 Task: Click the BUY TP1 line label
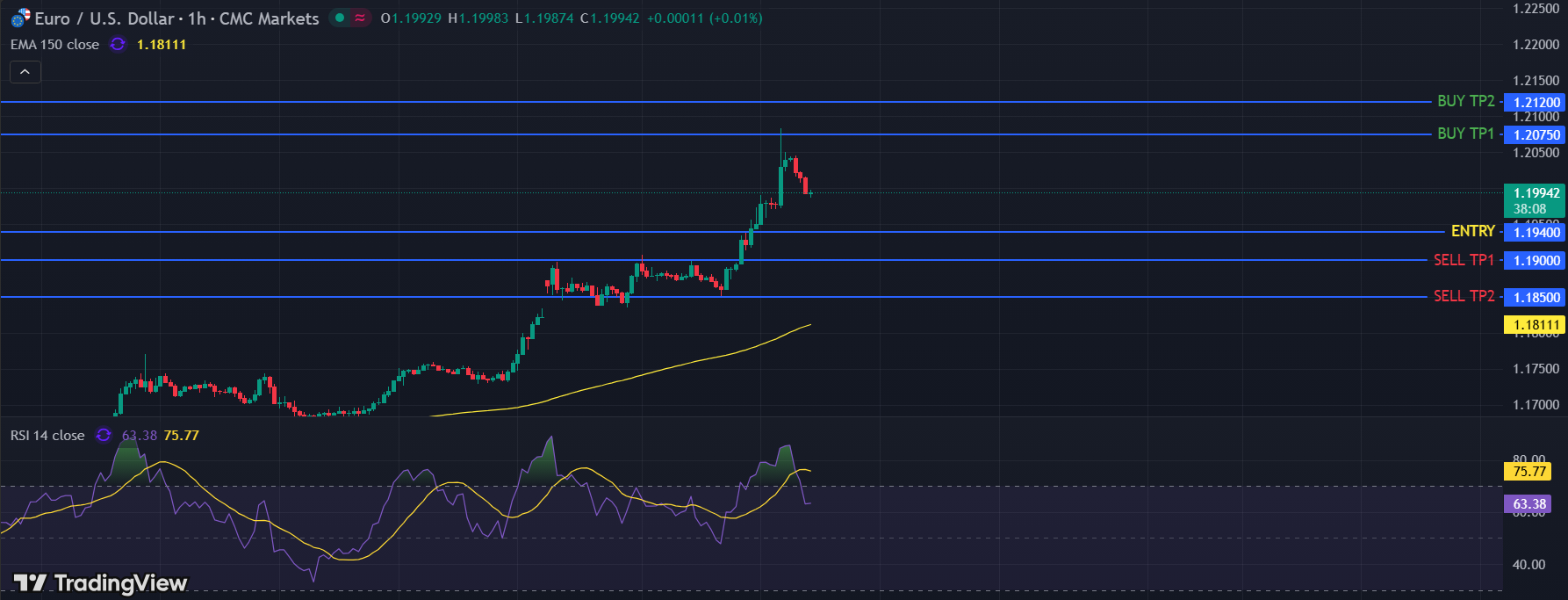click(1465, 134)
